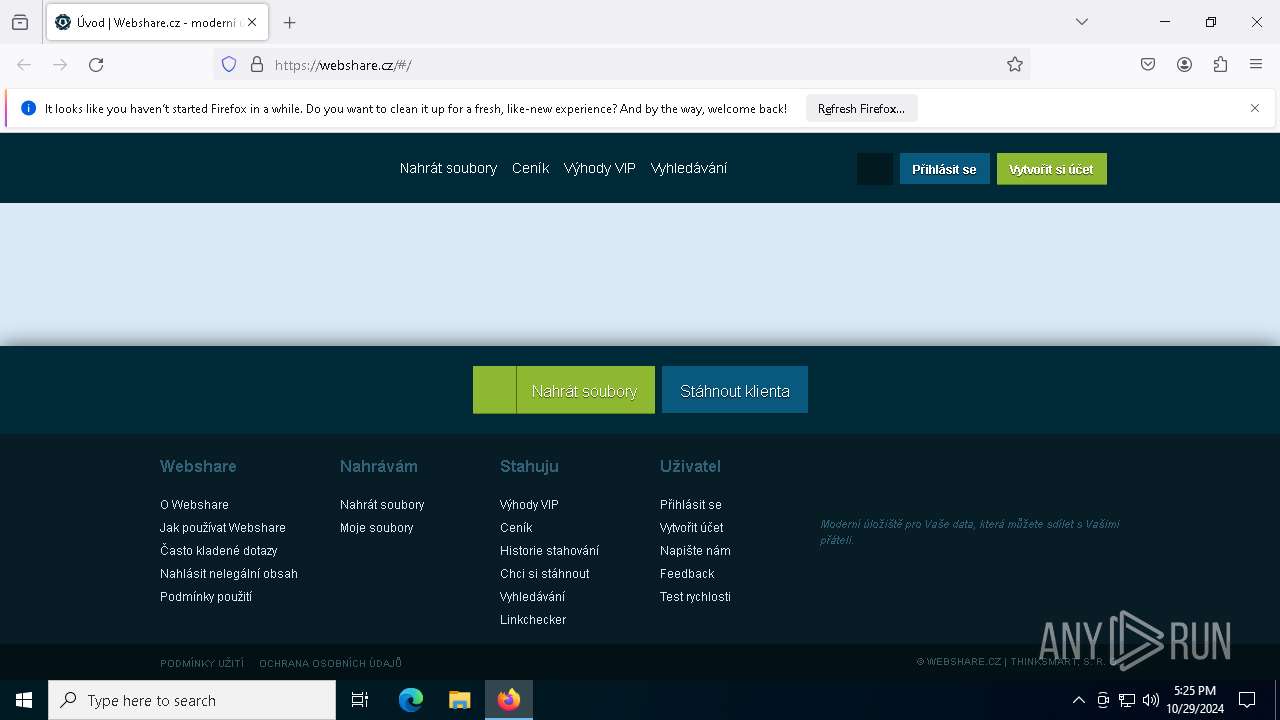Launch Microsoft Edge from taskbar
Screen dimensions: 1280x720
click(411, 700)
